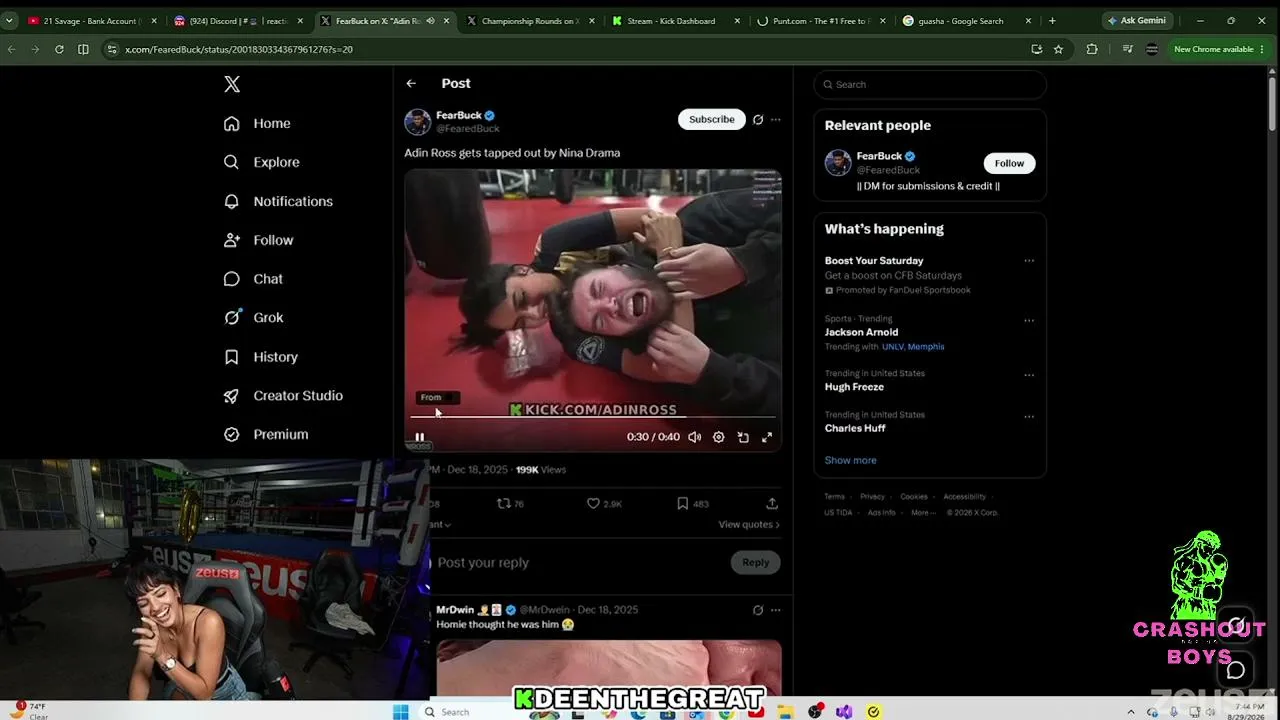This screenshot has width=1280, height=720.
Task: Share the post using the share icon
Action: point(772,504)
